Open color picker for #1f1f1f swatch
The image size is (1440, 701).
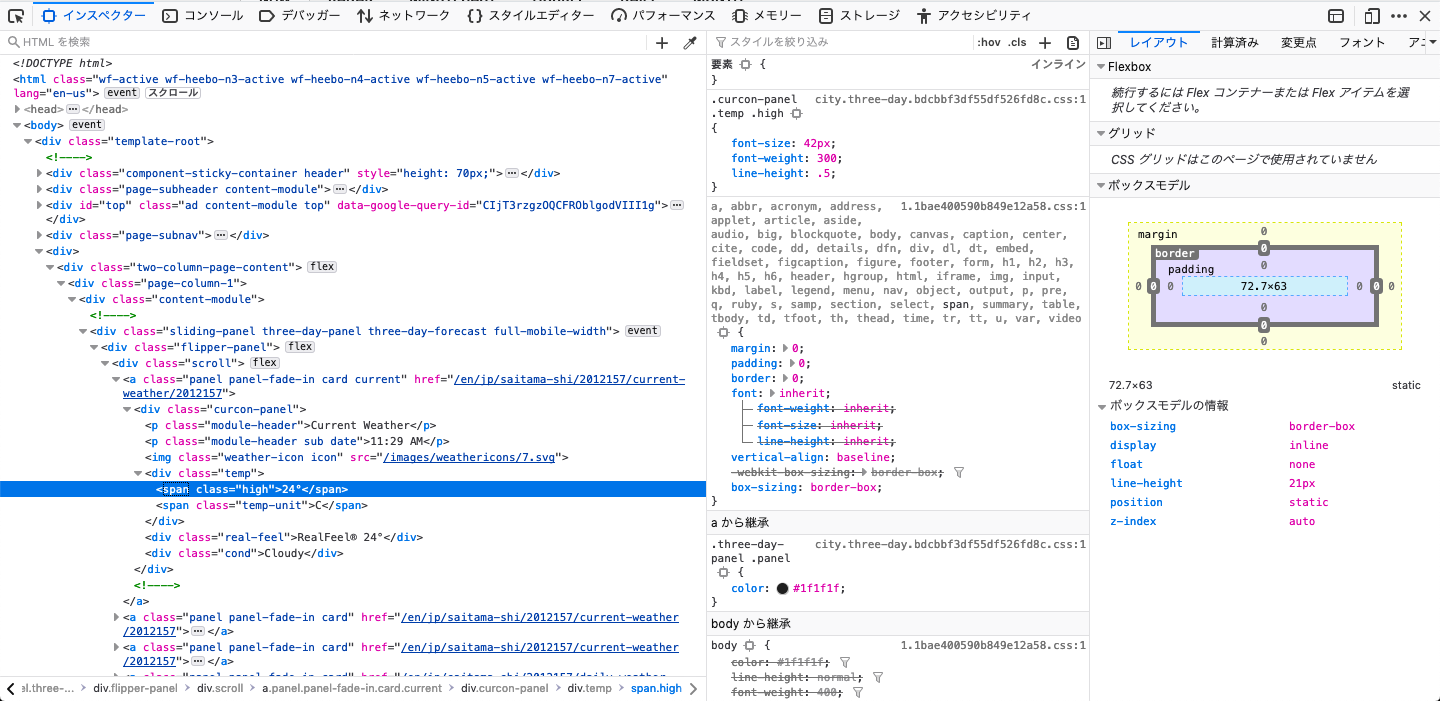tap(782, 588)
